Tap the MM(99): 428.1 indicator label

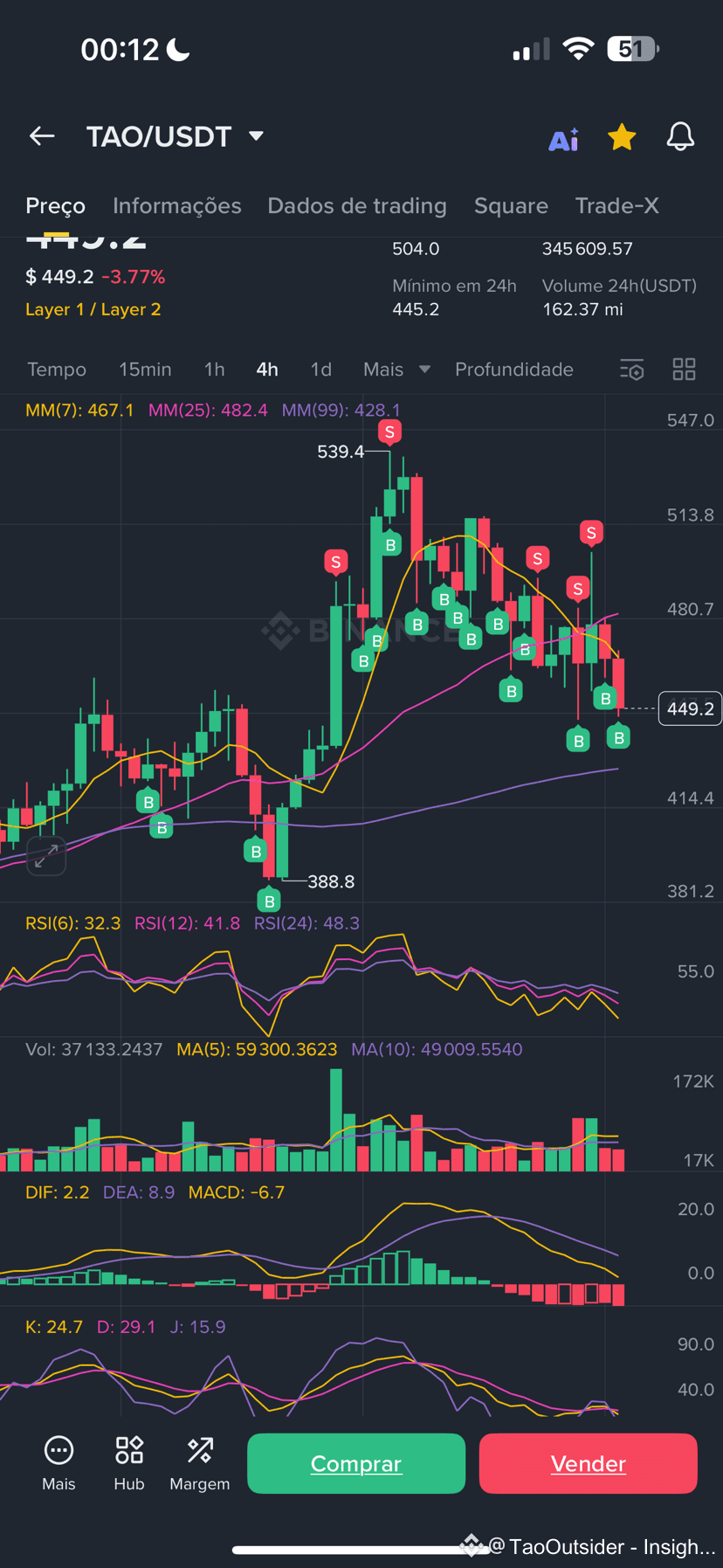coord(341,410)
